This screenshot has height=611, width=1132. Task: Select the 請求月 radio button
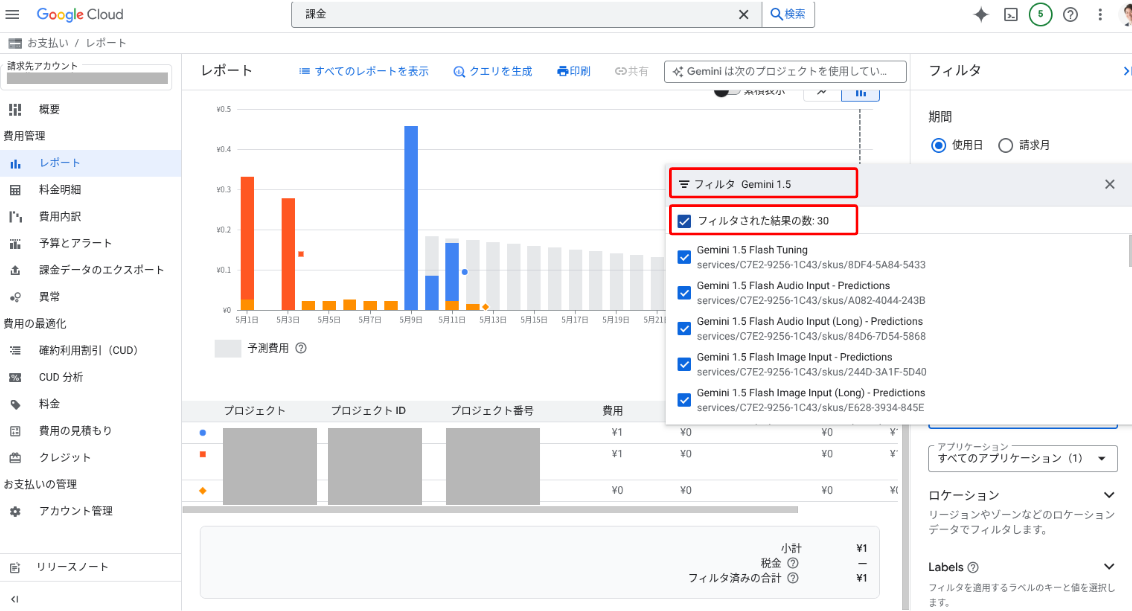[1005, 145]
